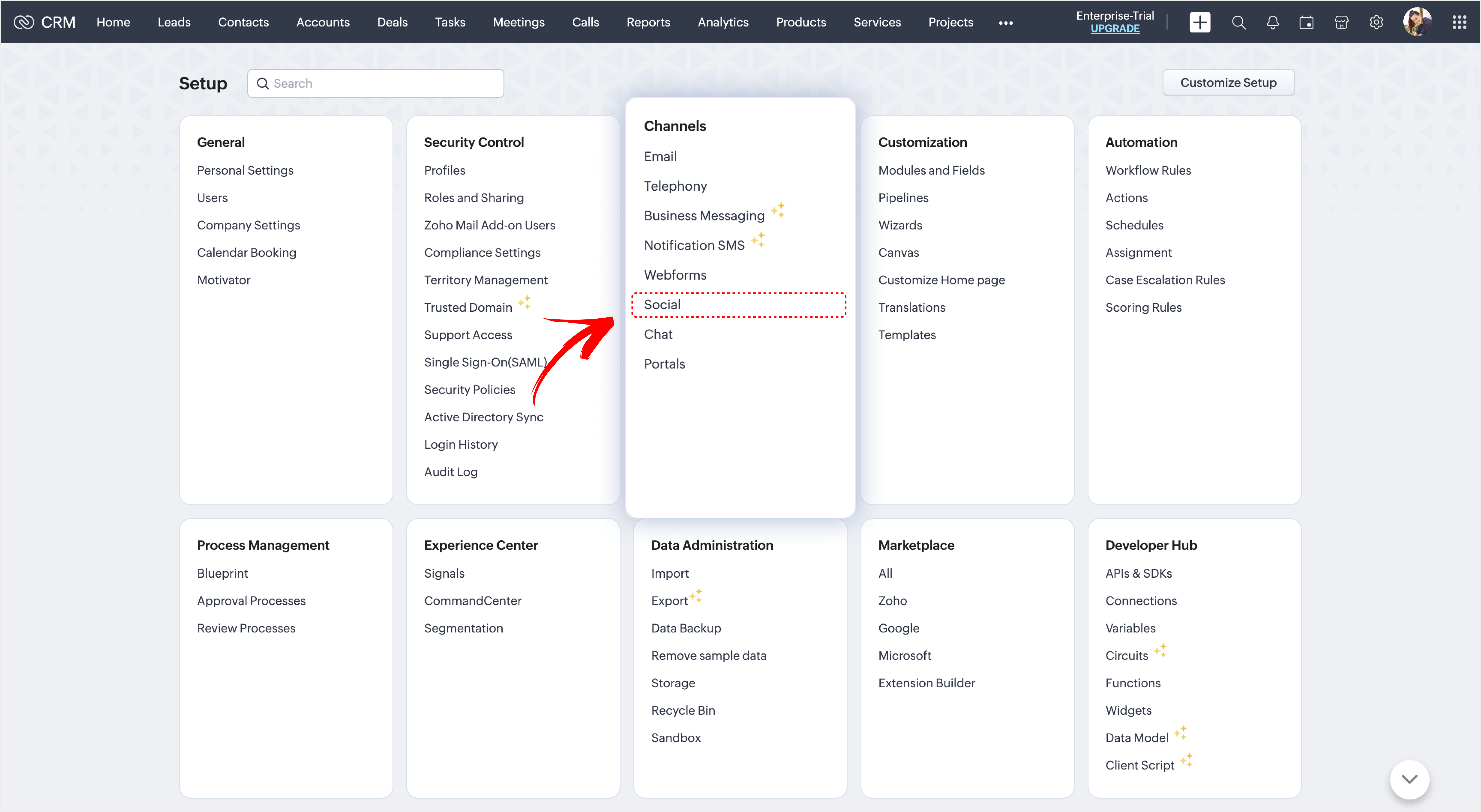Screen dimensions: 1481x812
Task: Open Business Messaging settings
Action: (704, 216)
